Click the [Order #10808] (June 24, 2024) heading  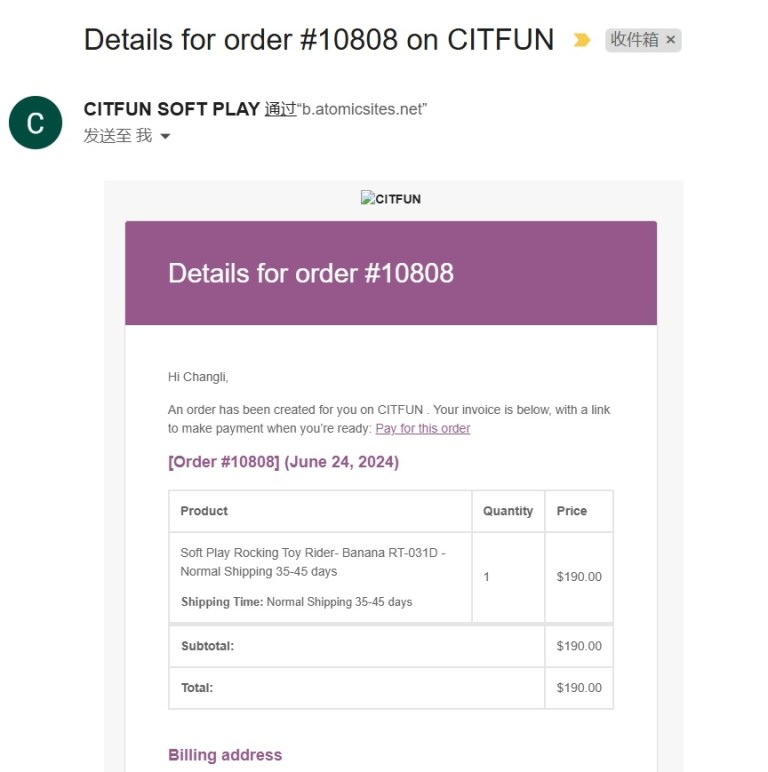click(283, 462)
